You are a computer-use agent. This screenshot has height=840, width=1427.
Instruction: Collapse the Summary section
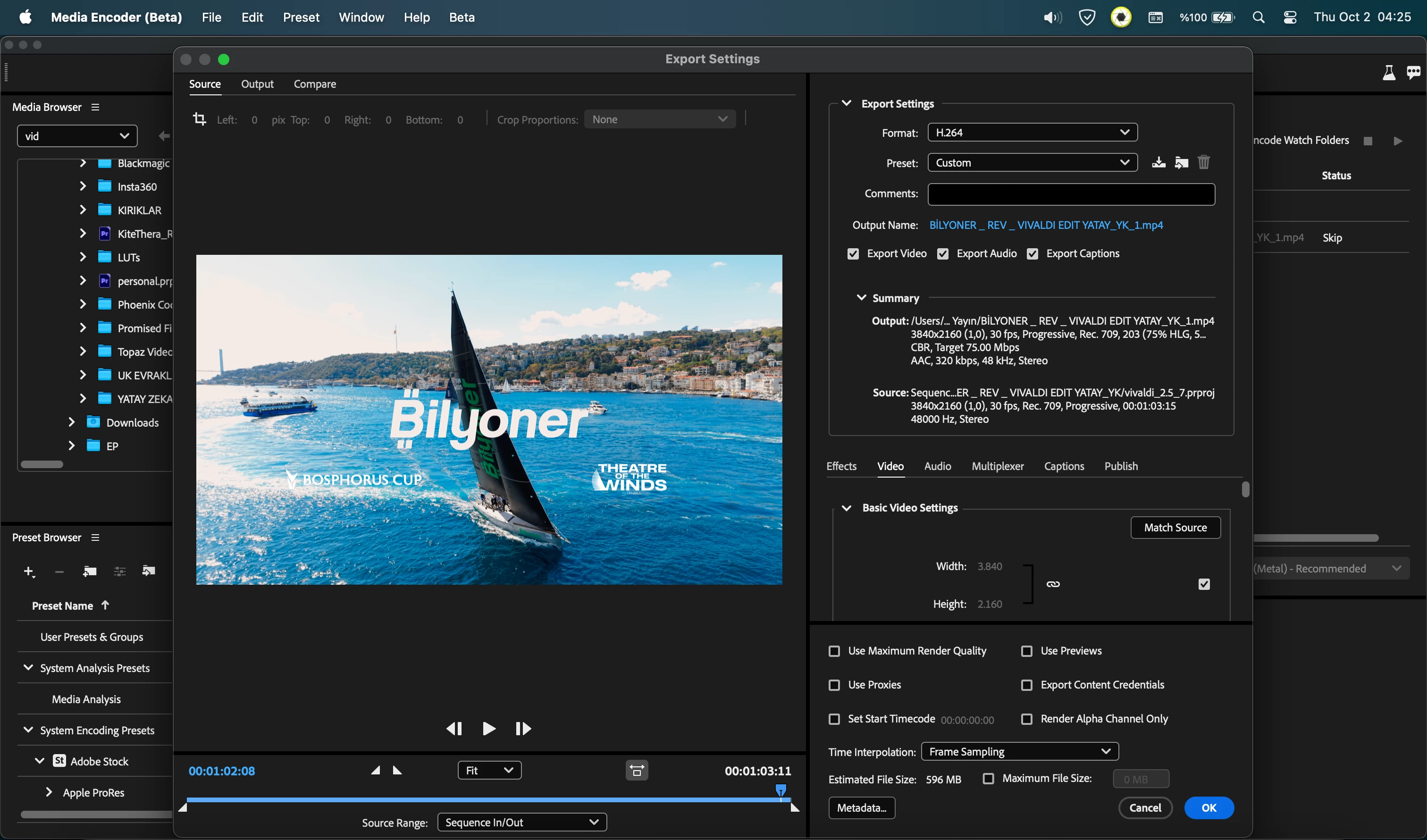861,298
